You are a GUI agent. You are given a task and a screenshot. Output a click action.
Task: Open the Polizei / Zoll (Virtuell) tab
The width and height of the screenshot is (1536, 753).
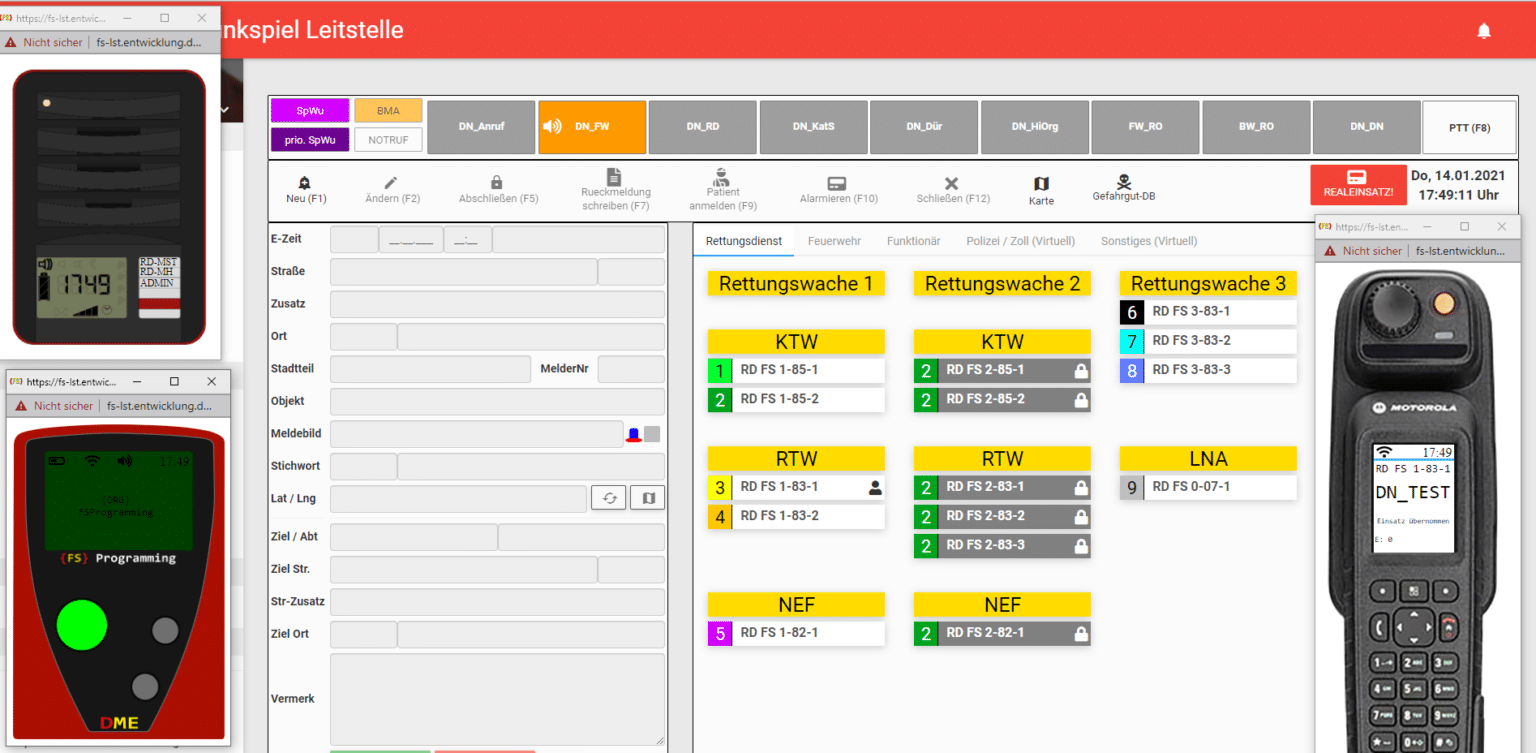(x=1020, y=241)
